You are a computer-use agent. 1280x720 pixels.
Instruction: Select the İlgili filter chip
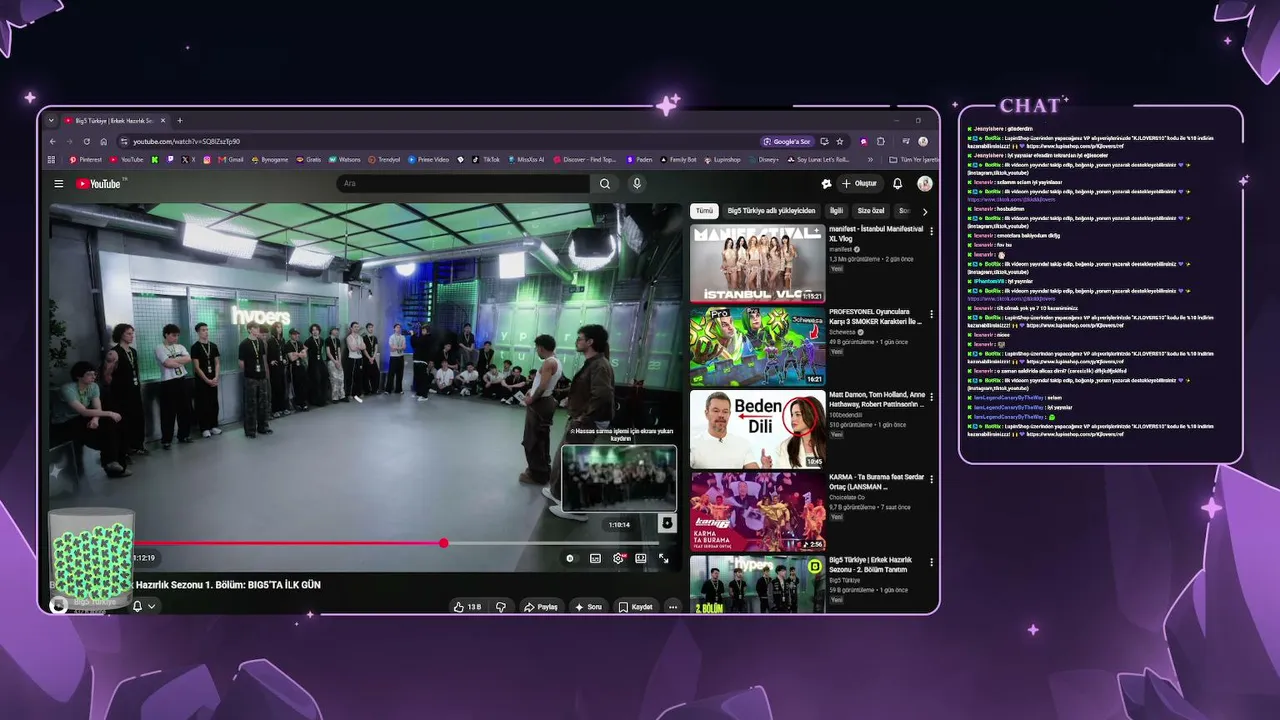coord(836,211)
